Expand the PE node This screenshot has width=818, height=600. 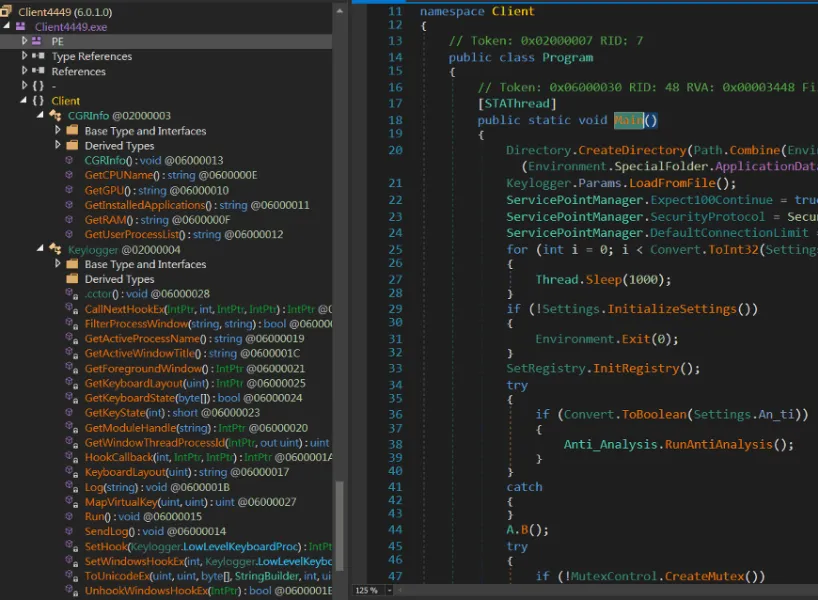click(x=25, y=42)
